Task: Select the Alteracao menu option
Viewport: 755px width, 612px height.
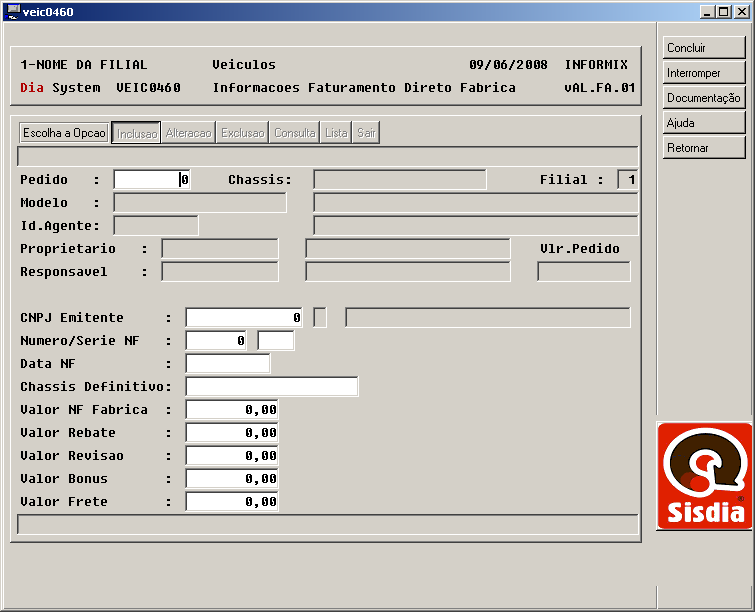Action: [x=189, y=133]
